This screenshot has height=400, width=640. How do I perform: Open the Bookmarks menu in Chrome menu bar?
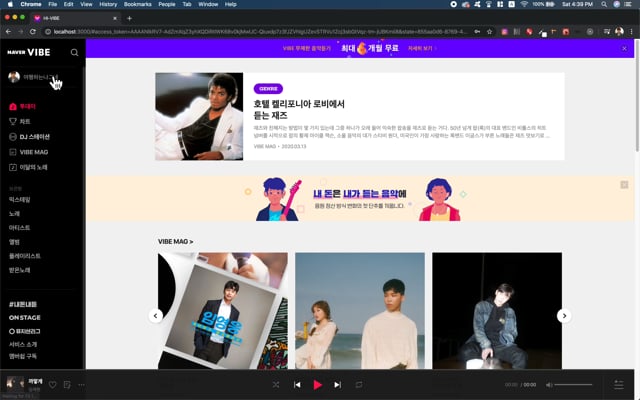[x=138, y=4]
